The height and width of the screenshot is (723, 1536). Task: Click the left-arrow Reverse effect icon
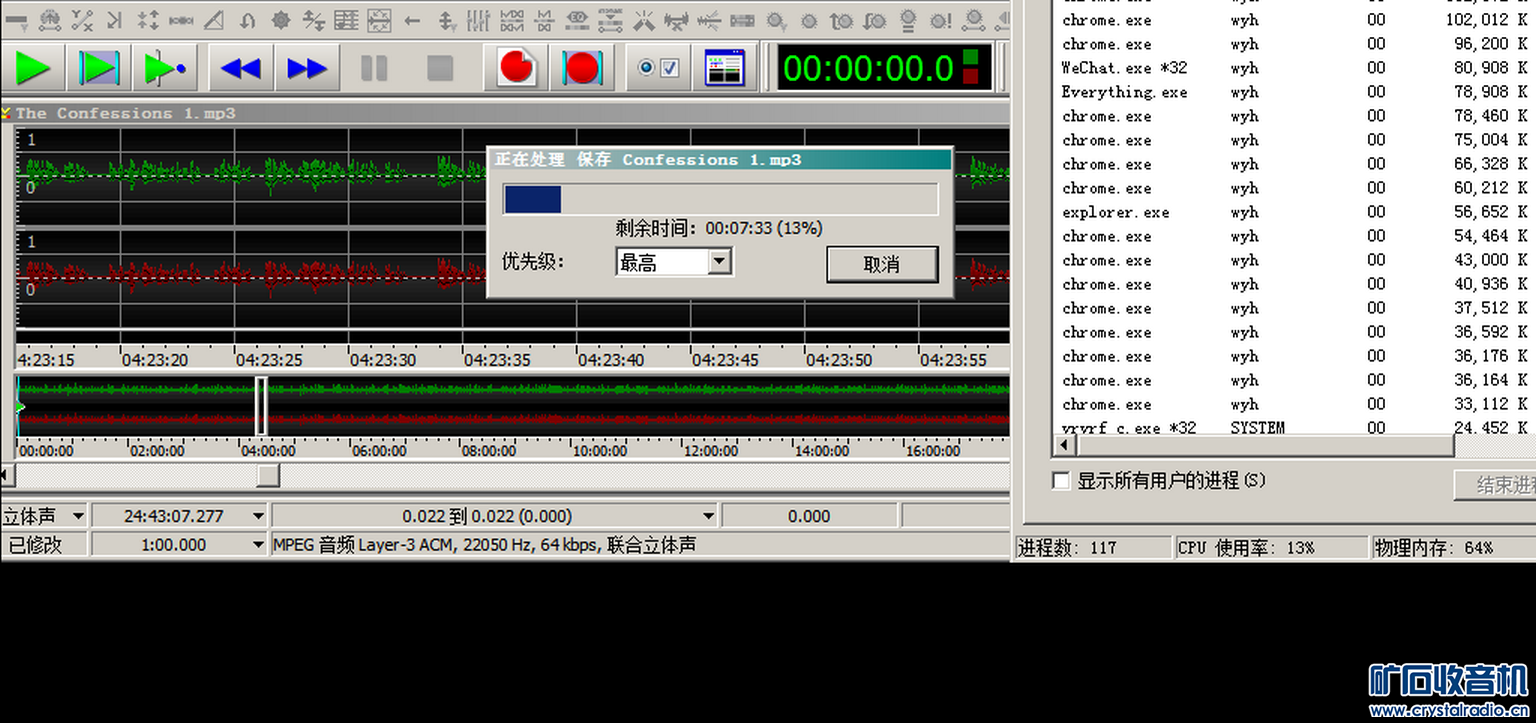(412, 19)
